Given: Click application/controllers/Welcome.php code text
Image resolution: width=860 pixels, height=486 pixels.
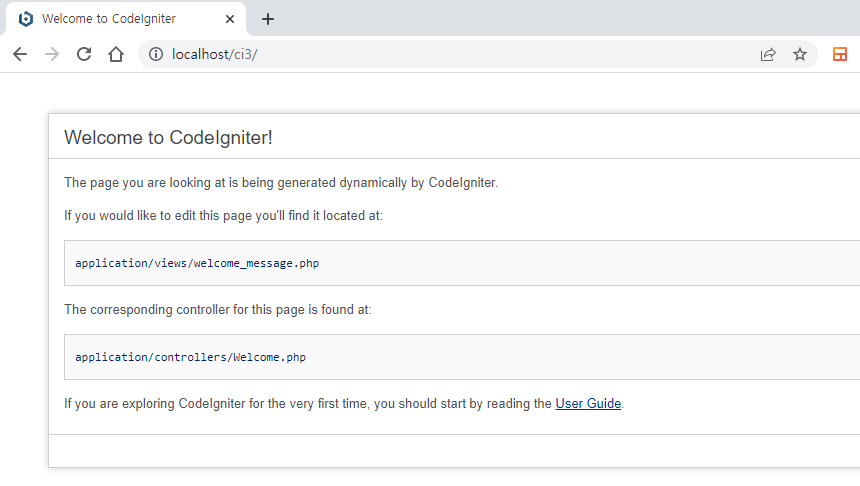Looking at the screenshot, I should tap(190, 357).
